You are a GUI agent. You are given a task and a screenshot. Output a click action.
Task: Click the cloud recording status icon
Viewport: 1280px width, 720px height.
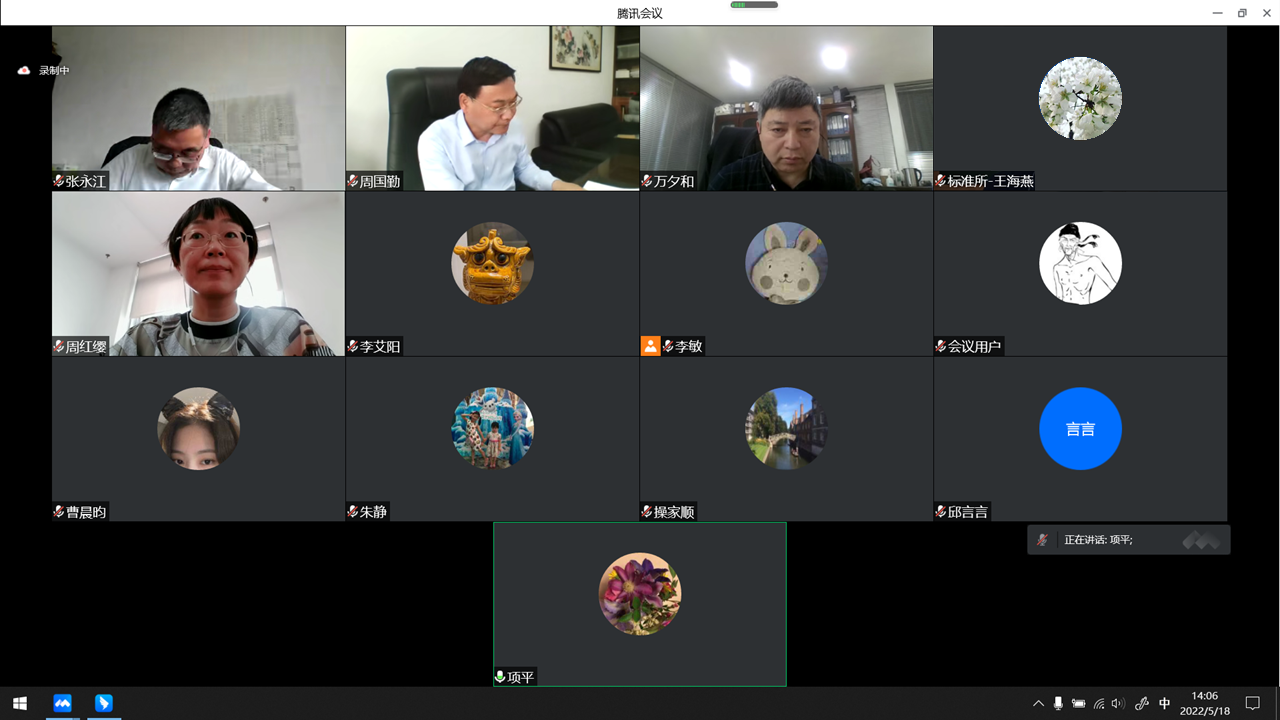[x=24, y=70]
